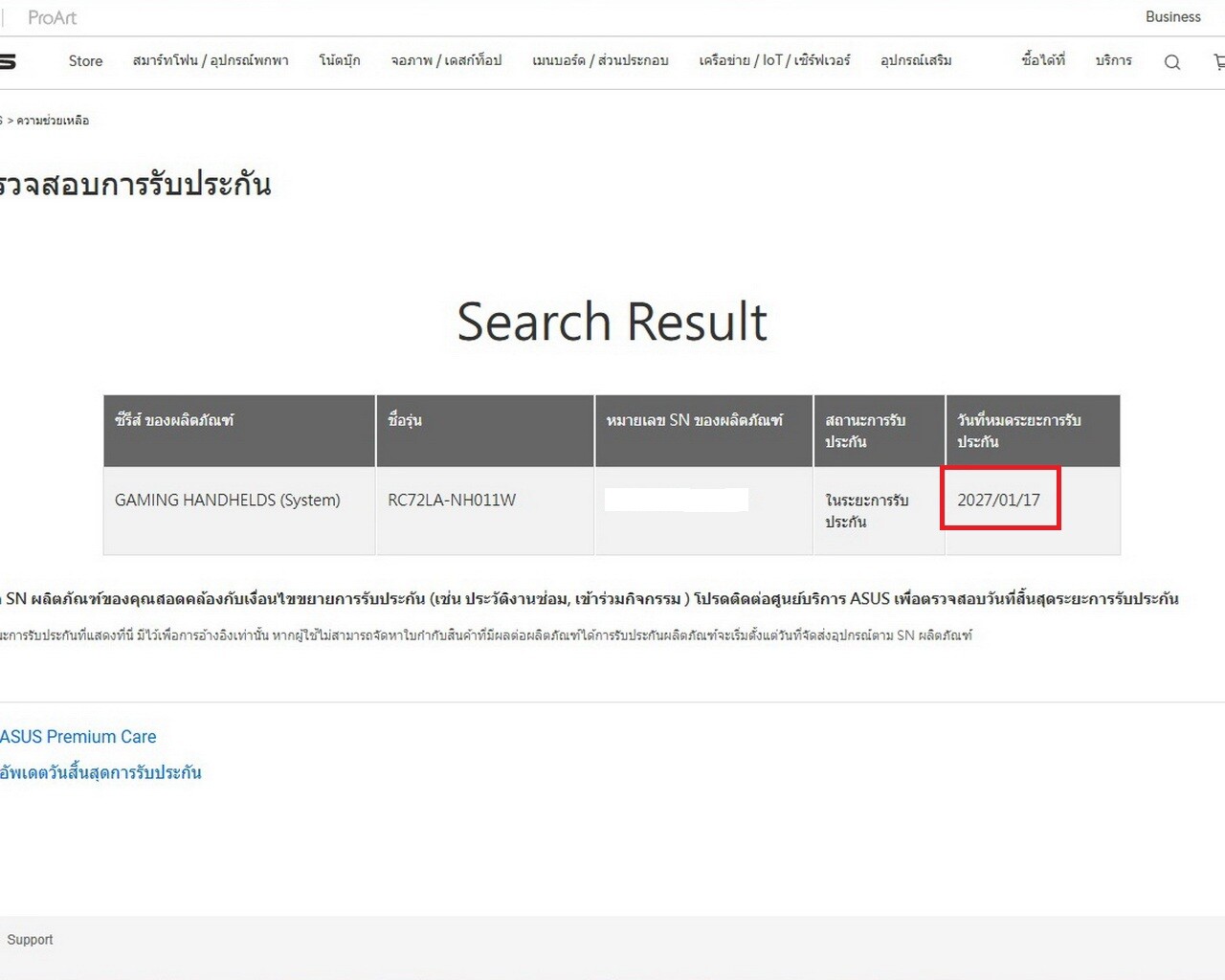1225x980 pixels.
Task: Click the Support footer link
Action: pos(30,940)
